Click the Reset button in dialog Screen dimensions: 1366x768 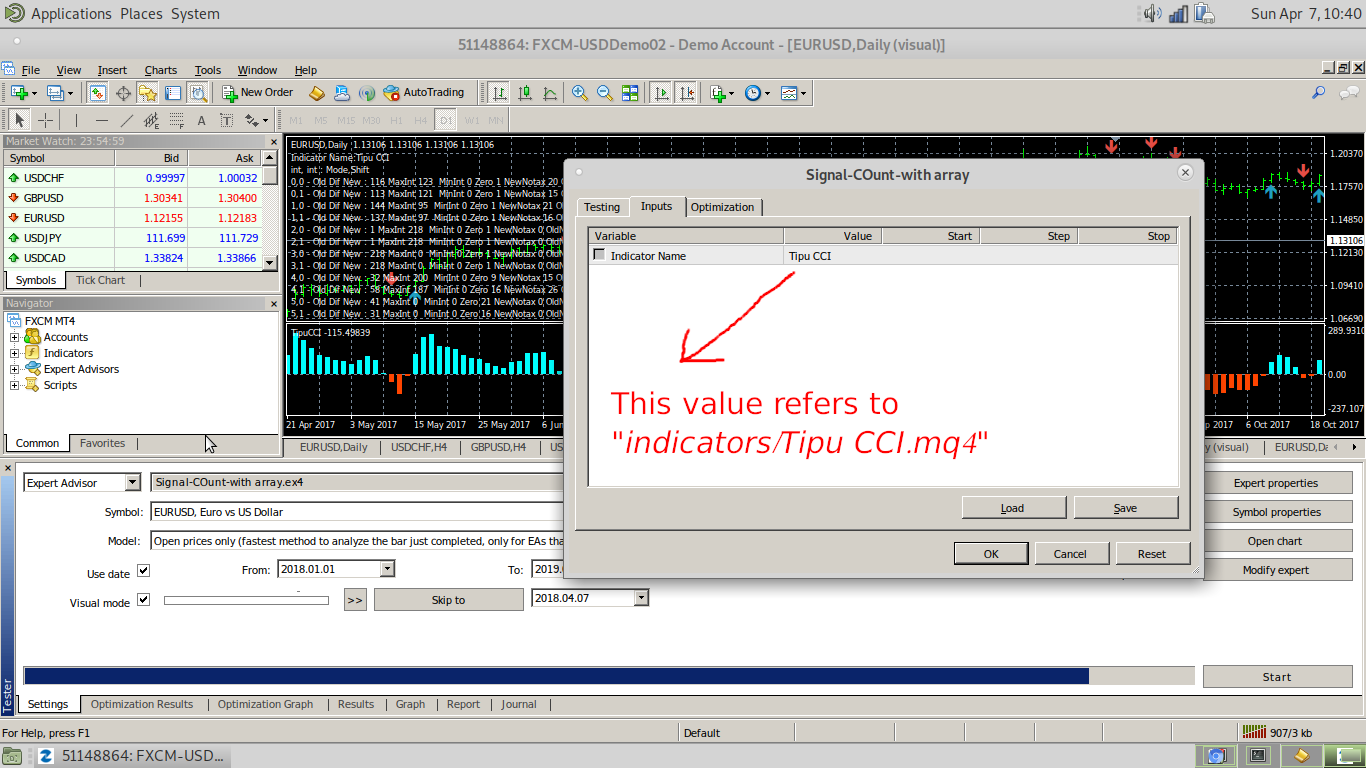point(1152,554)
